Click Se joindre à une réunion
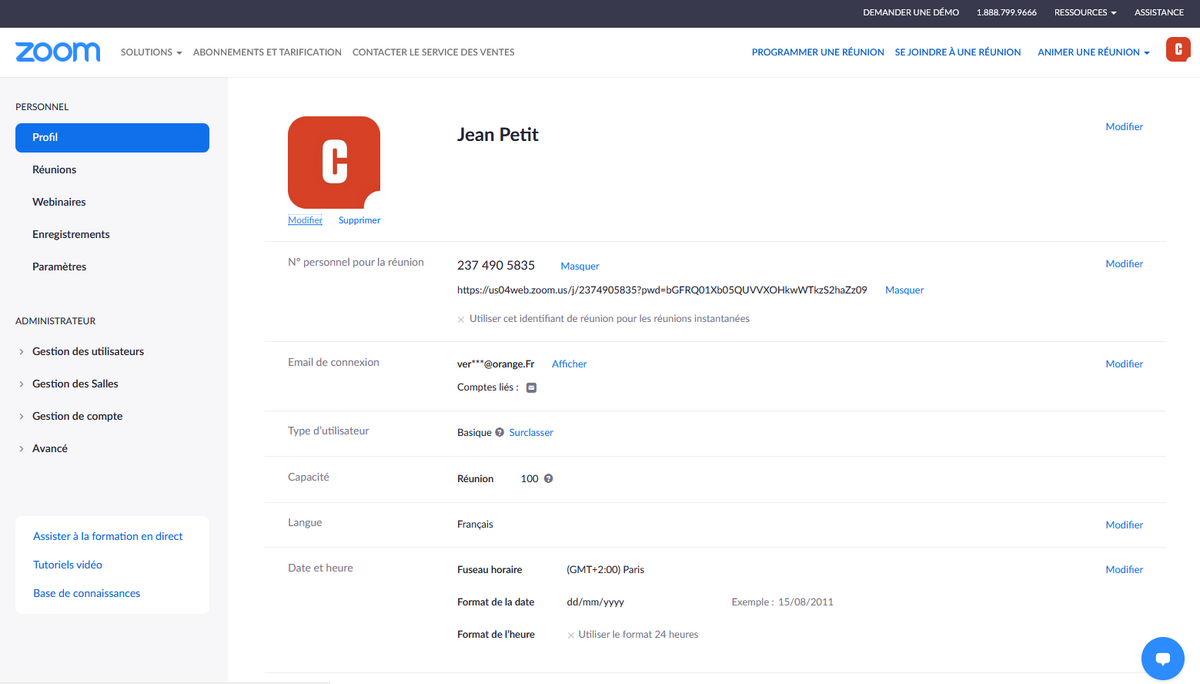The height and width of the screenshot is (684, 1200). pos(958,52)
